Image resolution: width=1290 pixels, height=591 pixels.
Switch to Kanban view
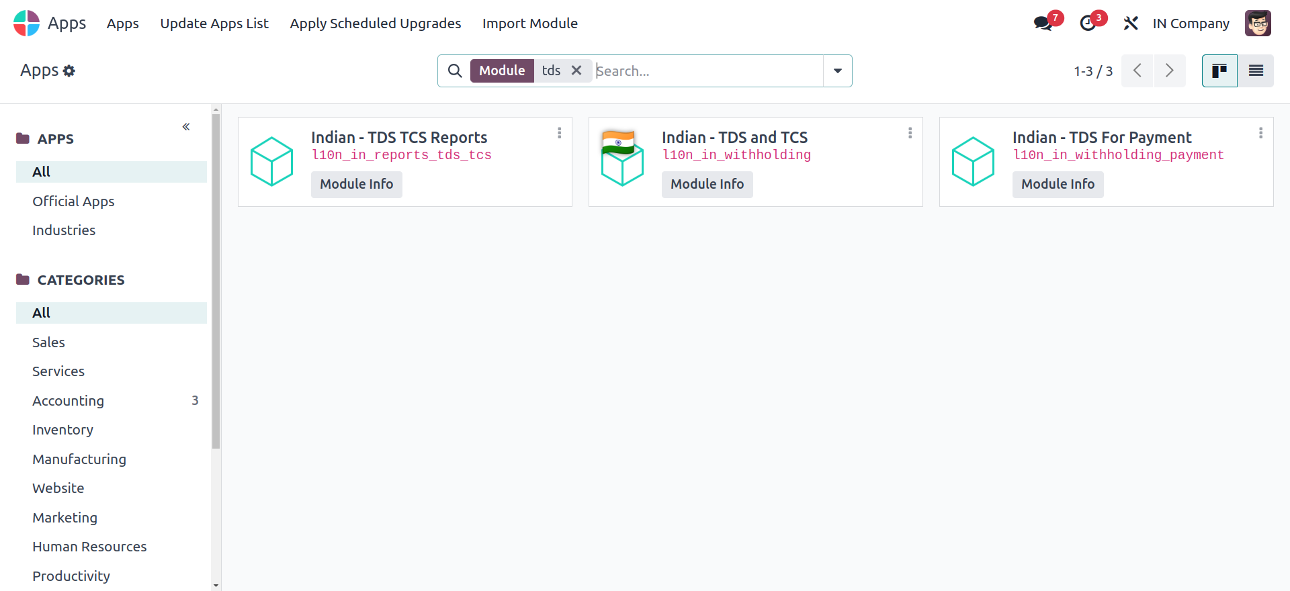click(1220, 71)
